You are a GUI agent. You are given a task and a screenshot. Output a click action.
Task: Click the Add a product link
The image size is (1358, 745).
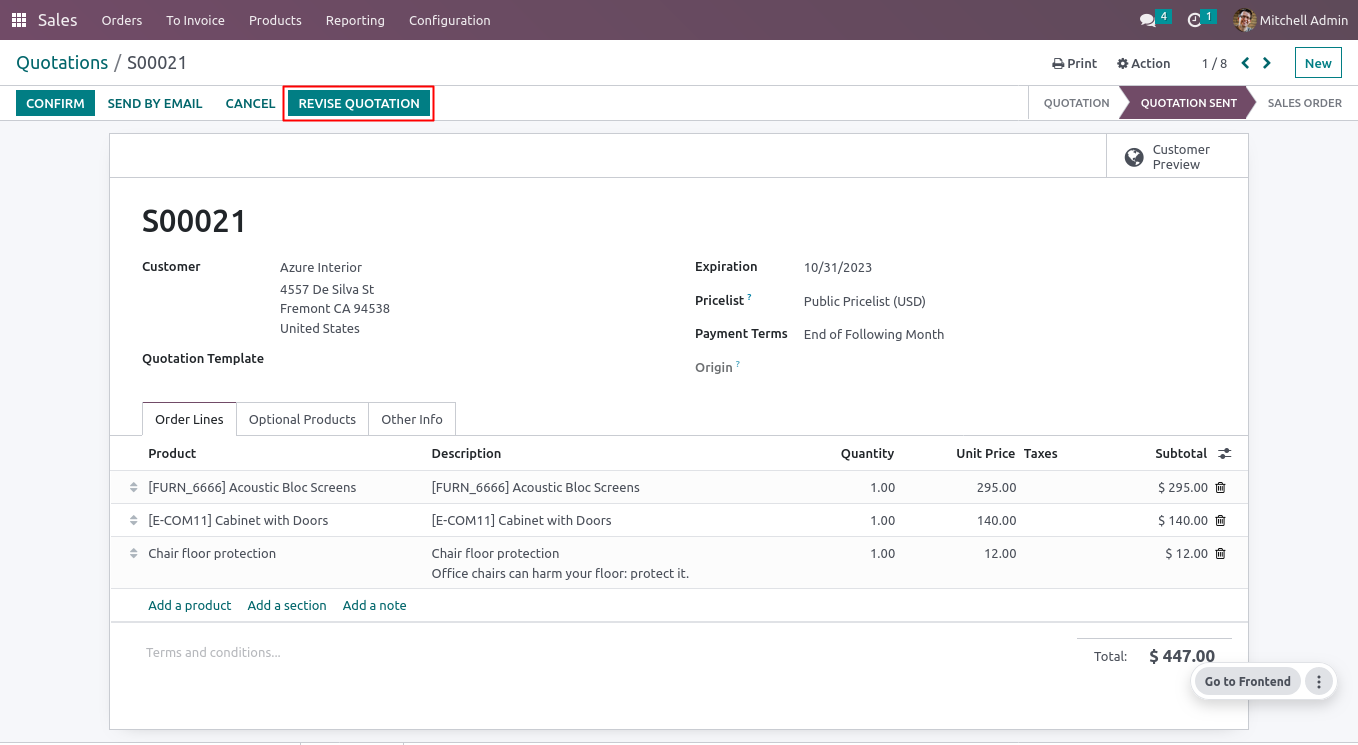coord(189,606)
